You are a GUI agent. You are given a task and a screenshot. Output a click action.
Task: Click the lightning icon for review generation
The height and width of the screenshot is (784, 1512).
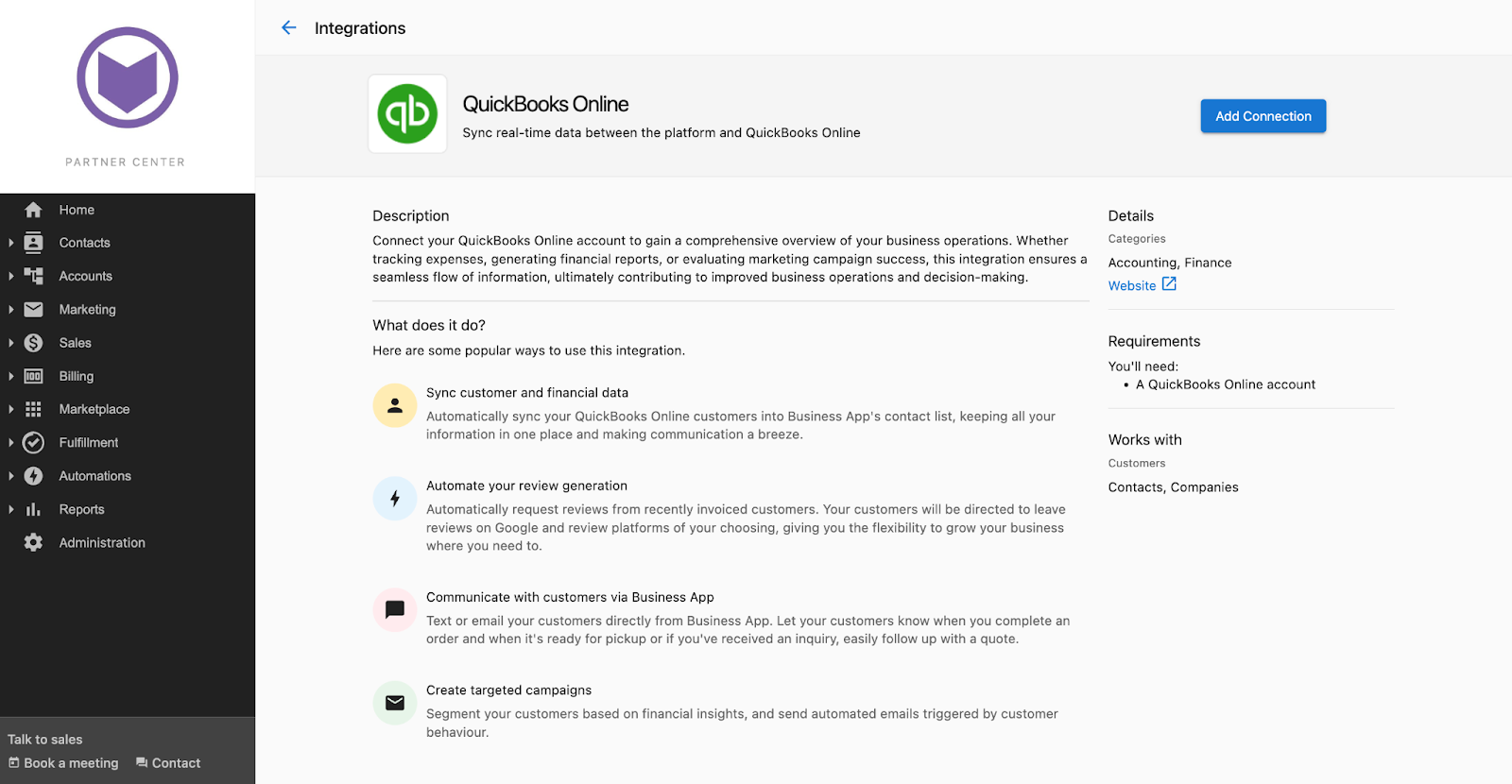[x=395, y=499]
